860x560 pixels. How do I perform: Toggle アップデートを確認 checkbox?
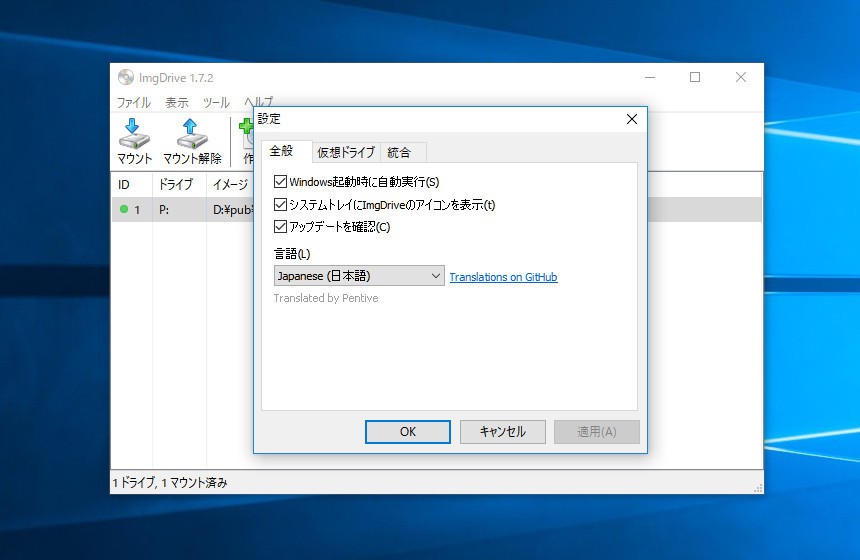pos(280,227)
